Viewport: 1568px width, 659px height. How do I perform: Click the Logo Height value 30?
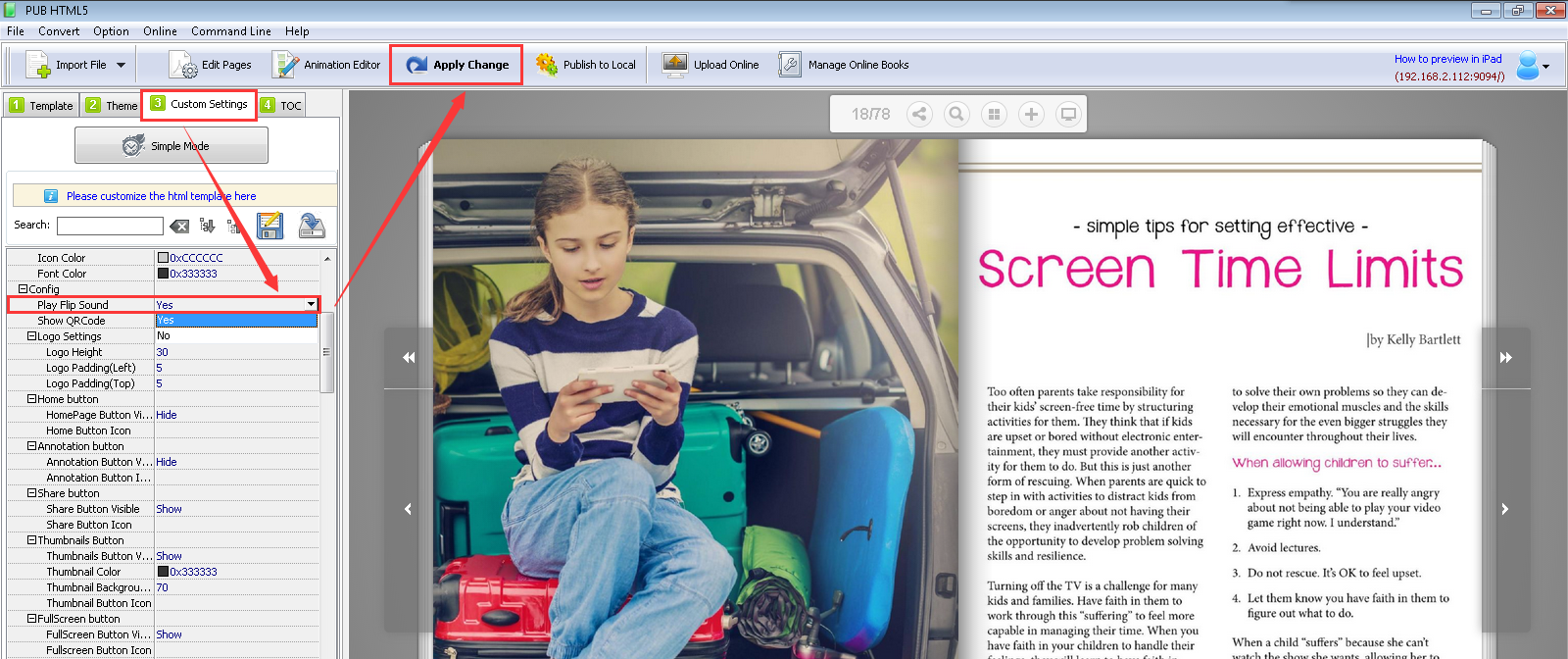pyautogui.click(x=162, y=352)
